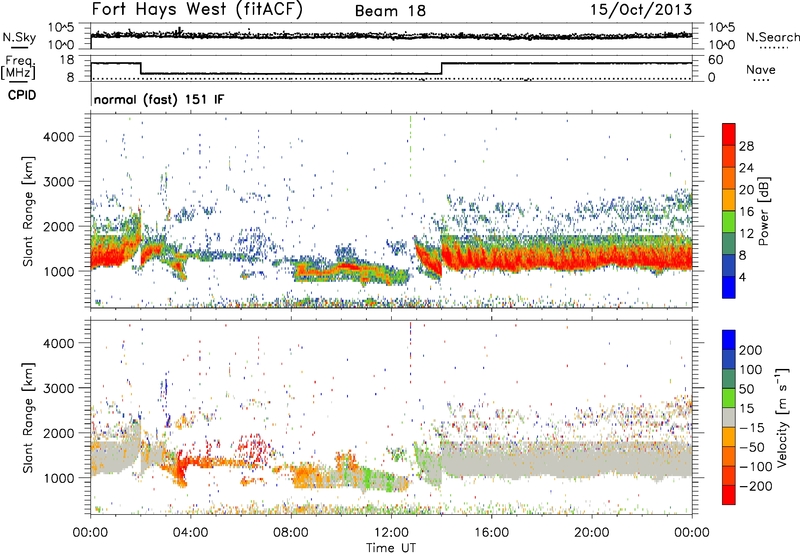Click the 'Beam 18' label

click(x=390, y=11)
